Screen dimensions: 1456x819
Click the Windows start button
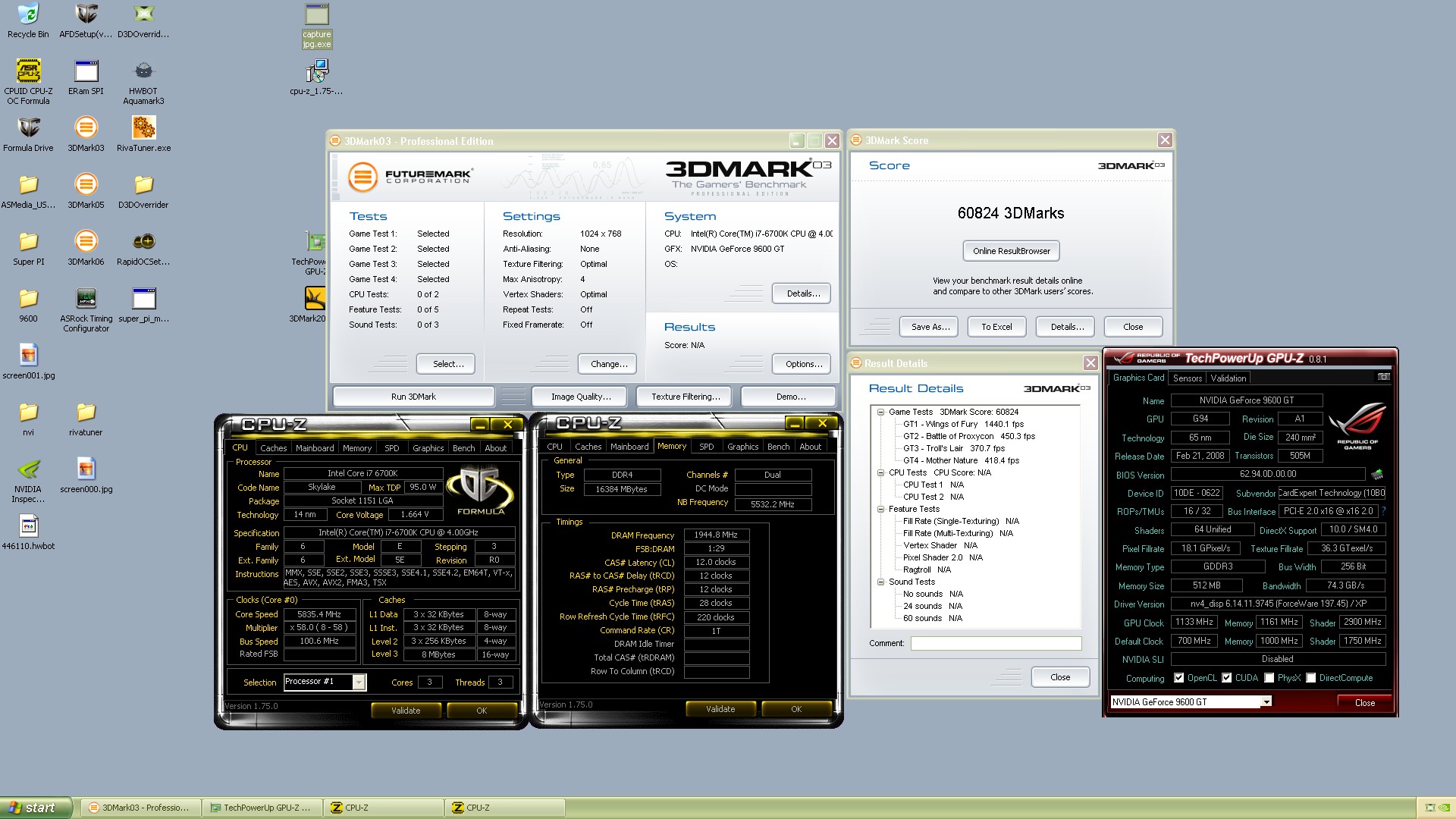click(x=36, y=808)
